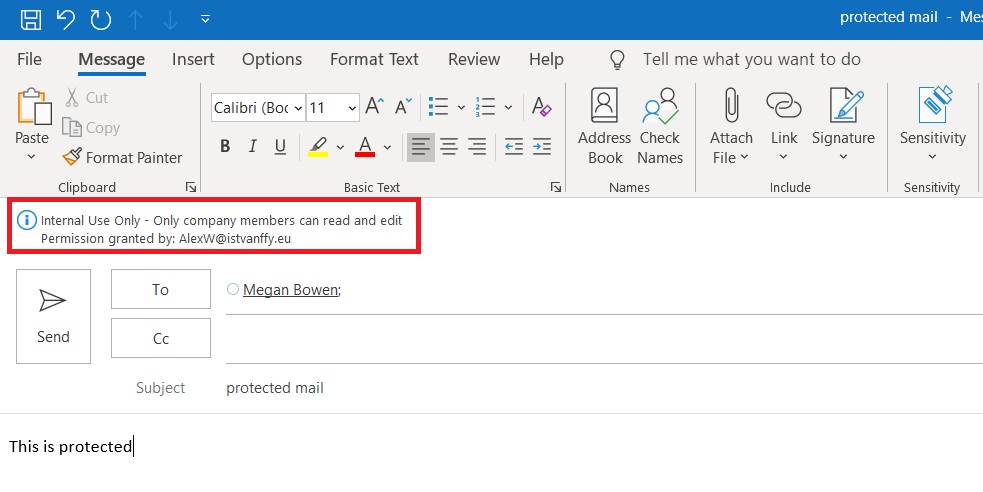The width and height of the screenshot is (983, 492).
Task: Open the Sensitivity dropdown
Action: pyautogui.click(x=932, y=126)
